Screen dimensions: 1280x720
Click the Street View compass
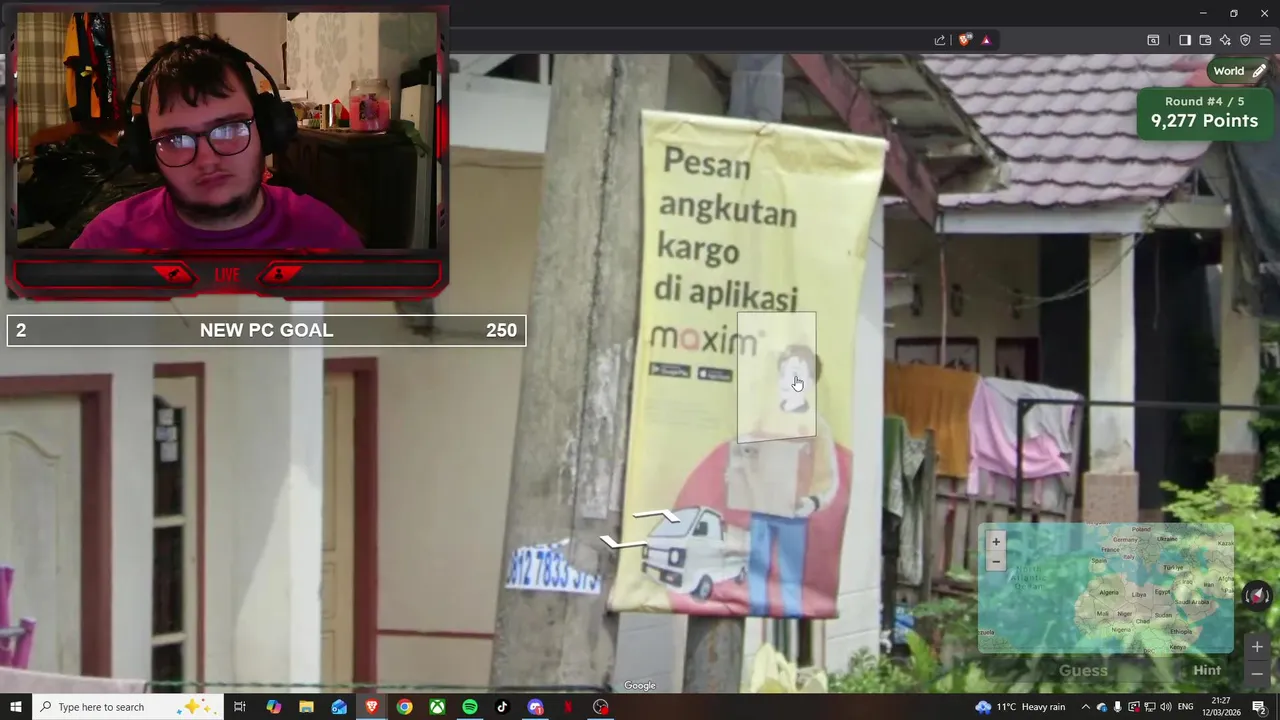click(x=1257, y=596)
